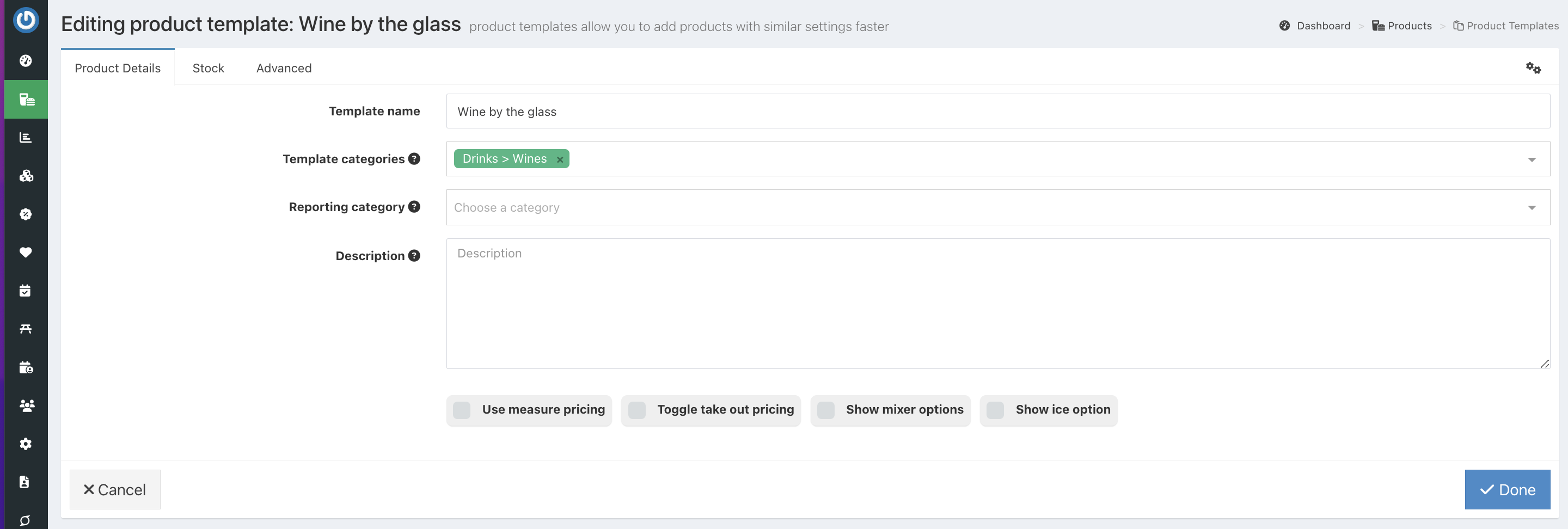This screenshot has height=529, width=1568.
Task: Click the Cancel button
Action: pyautogui.click(x=115, y=489)
